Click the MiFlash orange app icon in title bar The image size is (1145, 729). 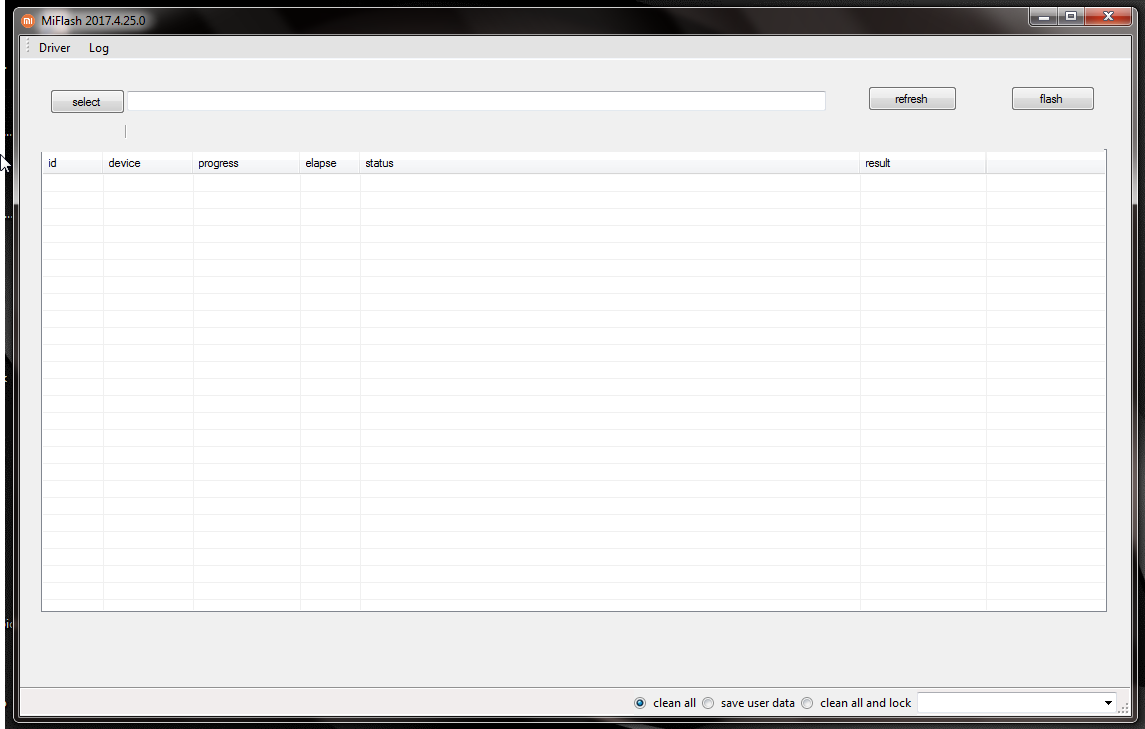[x=28, y=20]
